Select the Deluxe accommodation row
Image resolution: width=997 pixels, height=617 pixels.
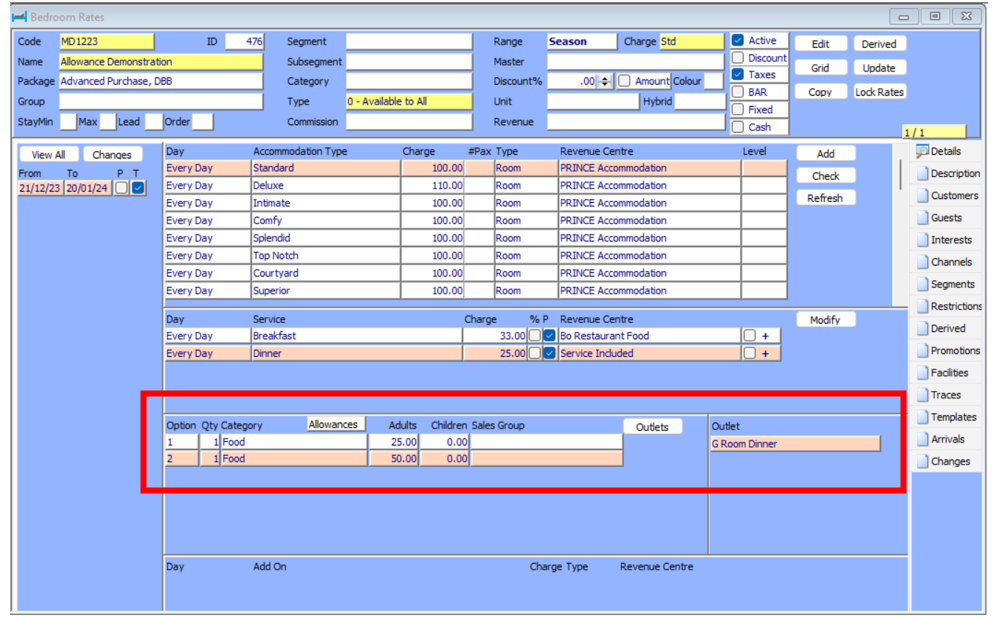coord(475,186)
